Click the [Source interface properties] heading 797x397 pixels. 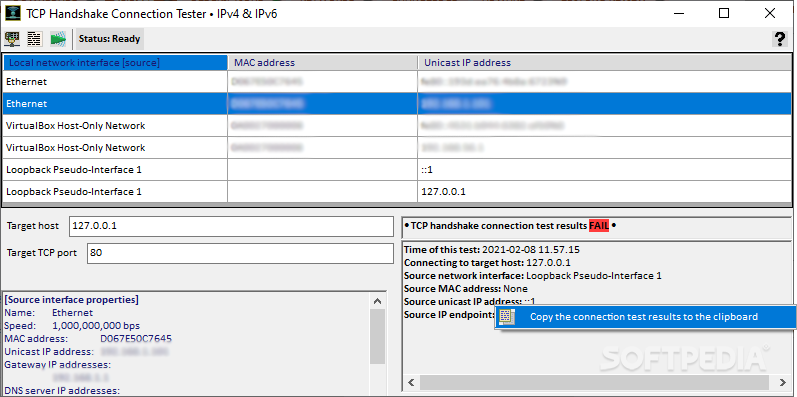[71, 299]
